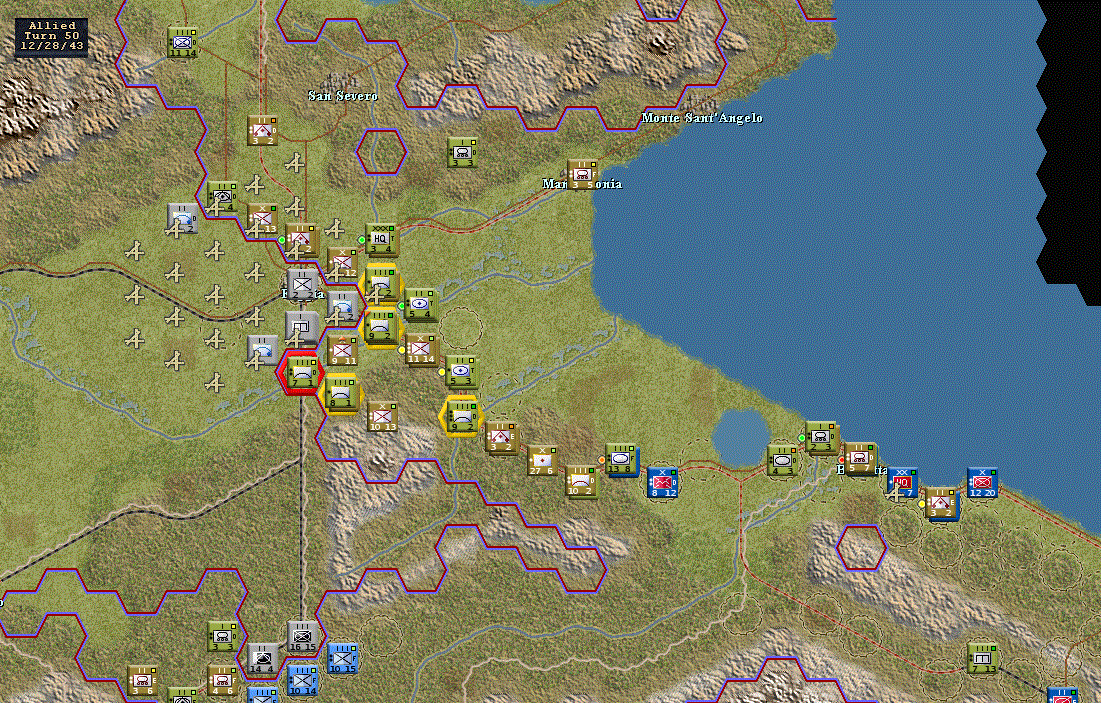Select the brown counter 3-2 east of Barletta
The image size is (1101, 703).
click(941, 502)
